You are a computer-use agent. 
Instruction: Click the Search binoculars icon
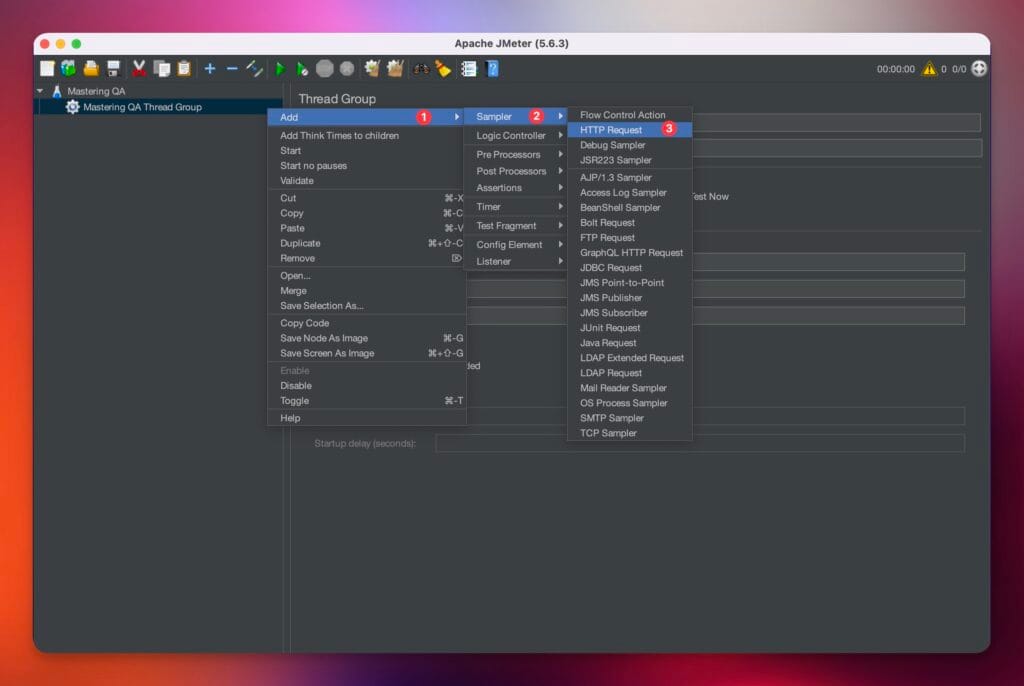pyautogui.click(x=421, y=69)
